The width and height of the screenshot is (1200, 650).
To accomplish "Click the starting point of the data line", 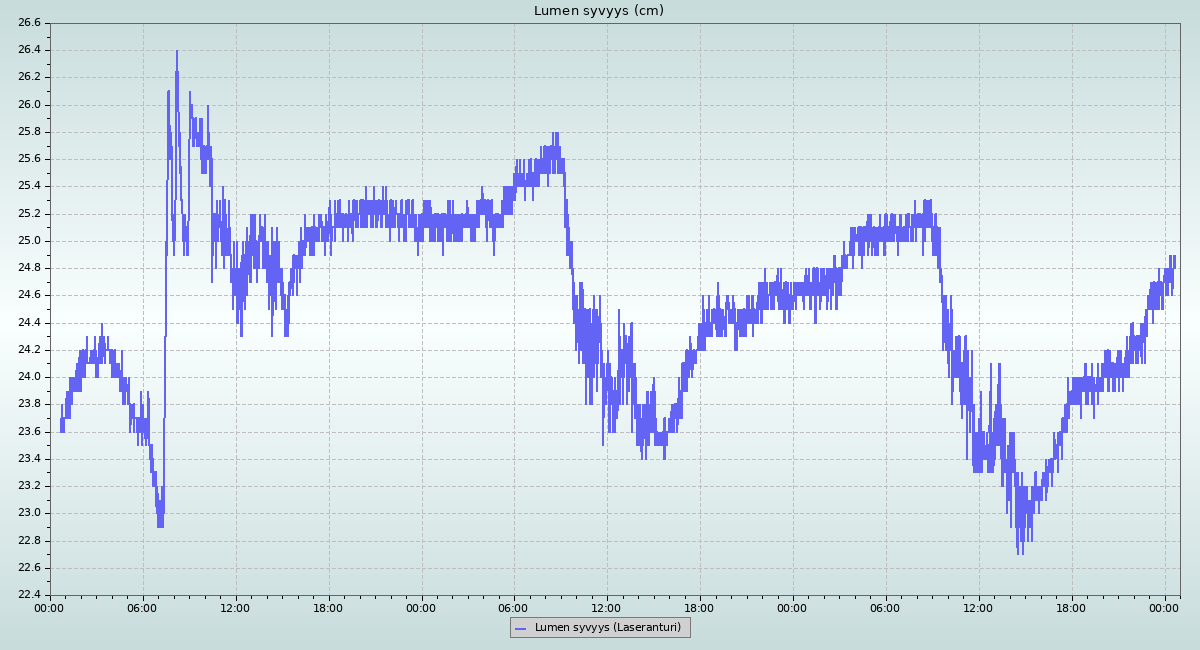I will [61, 425].
